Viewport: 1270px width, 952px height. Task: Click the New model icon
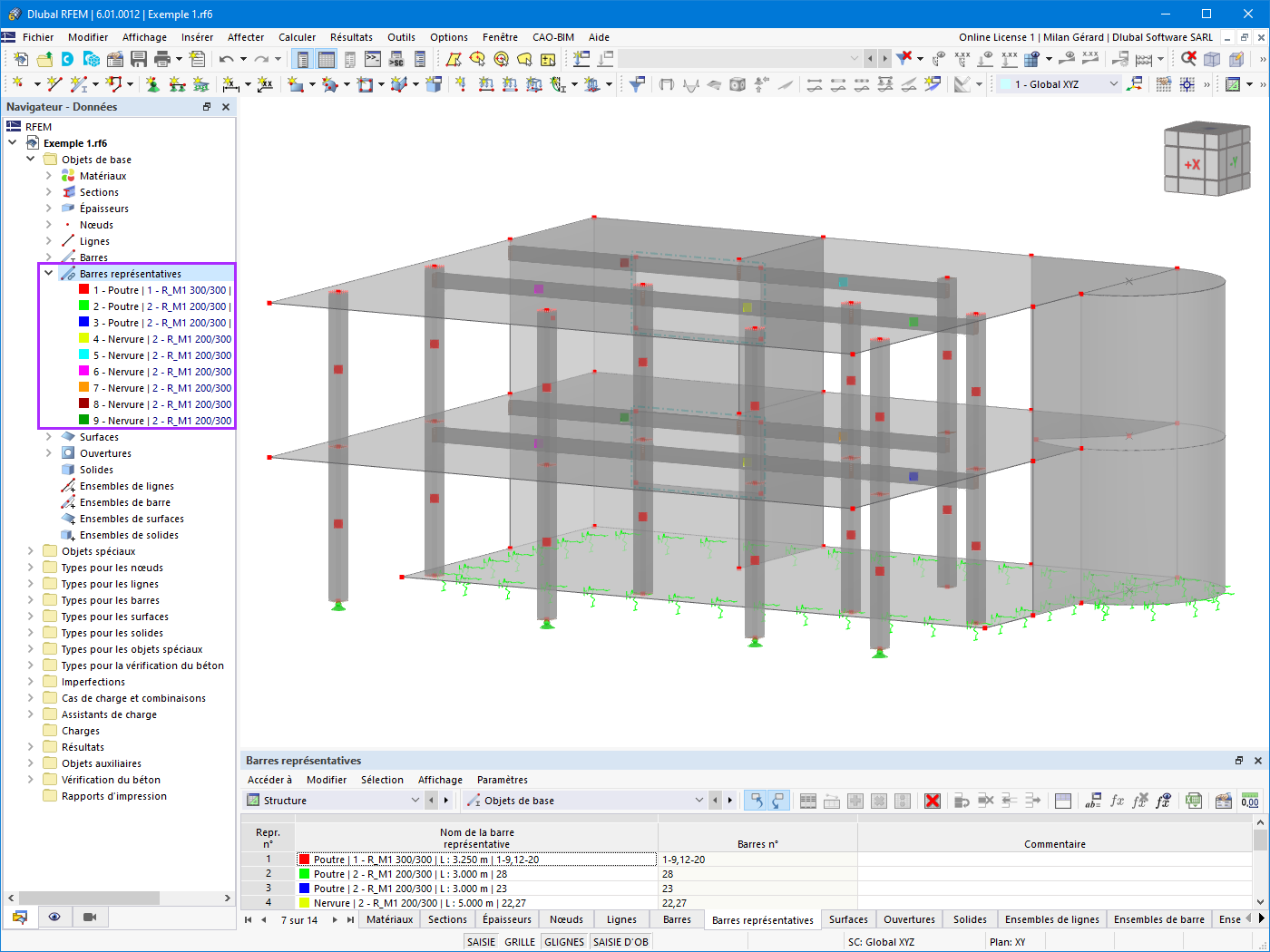[x=20, y=59]
